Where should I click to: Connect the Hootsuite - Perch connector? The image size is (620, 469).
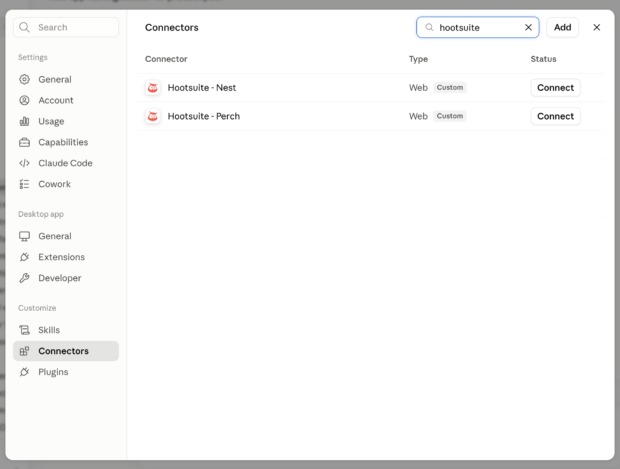(555, 116)
